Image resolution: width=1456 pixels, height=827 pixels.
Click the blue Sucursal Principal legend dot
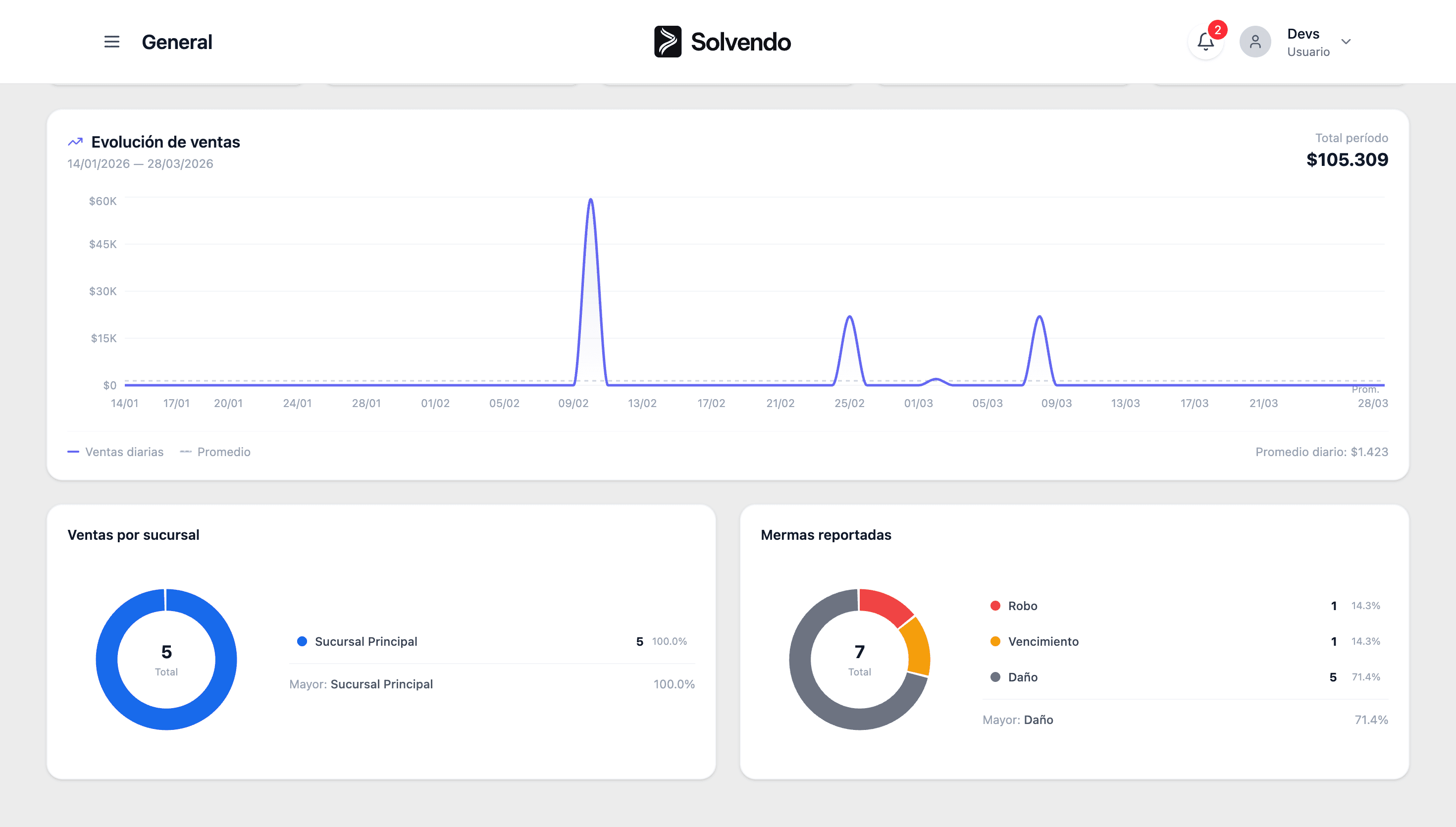pyautogui.click(x=303, y=641)
